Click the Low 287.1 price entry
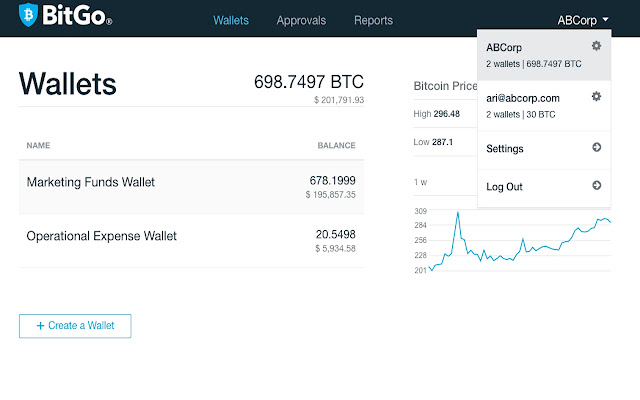Screen dimensions: 640x400 click(433, 142)
